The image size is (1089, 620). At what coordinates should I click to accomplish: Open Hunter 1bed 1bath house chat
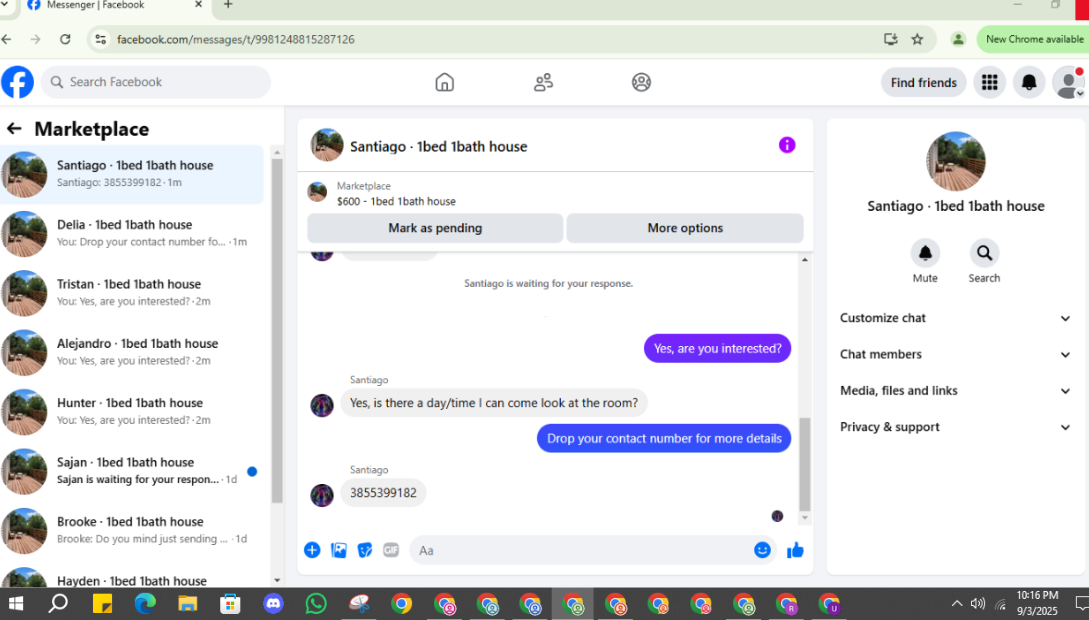click(x=132, y=411)
